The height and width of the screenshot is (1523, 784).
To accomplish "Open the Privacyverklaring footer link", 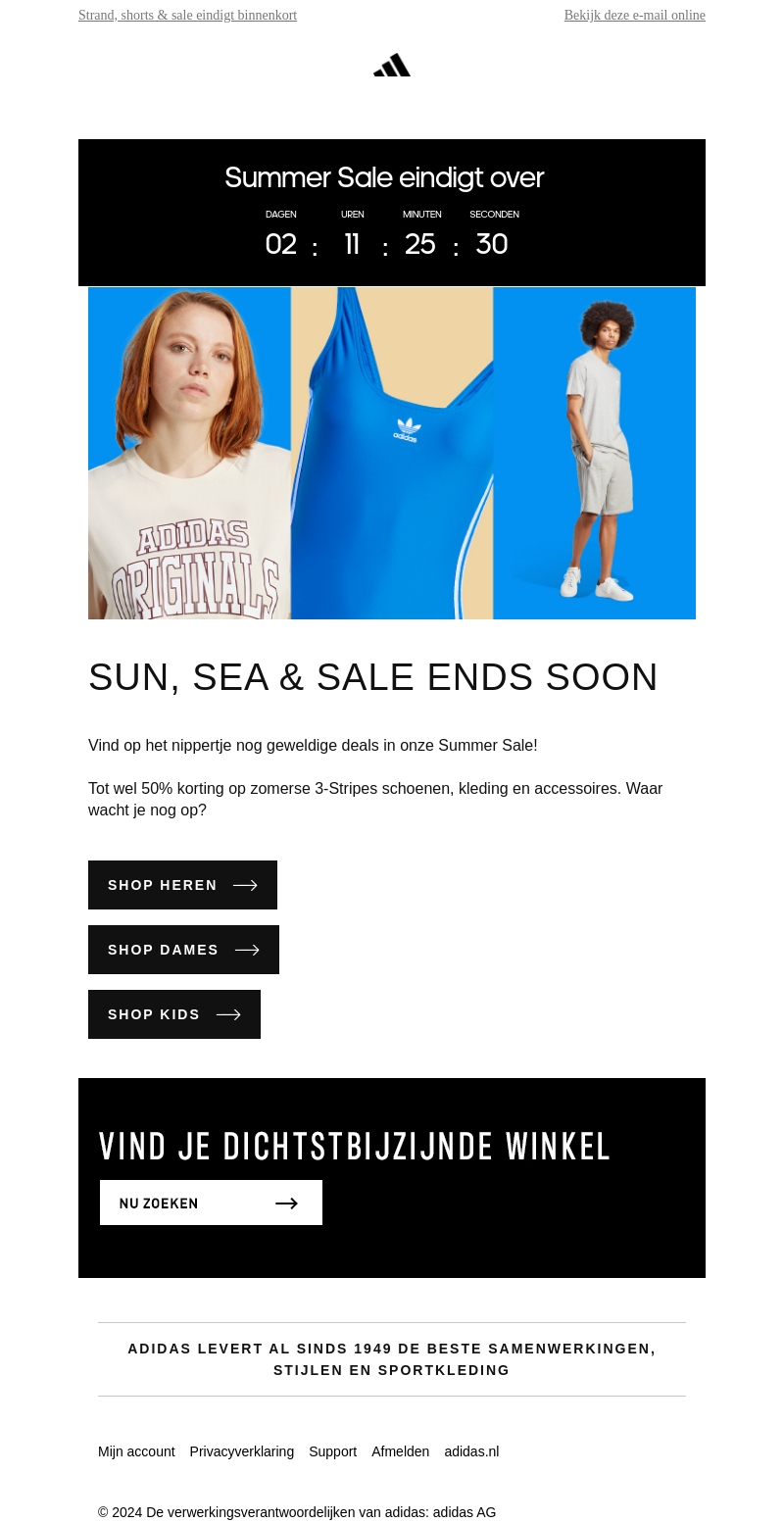I will pos(242,1451).
